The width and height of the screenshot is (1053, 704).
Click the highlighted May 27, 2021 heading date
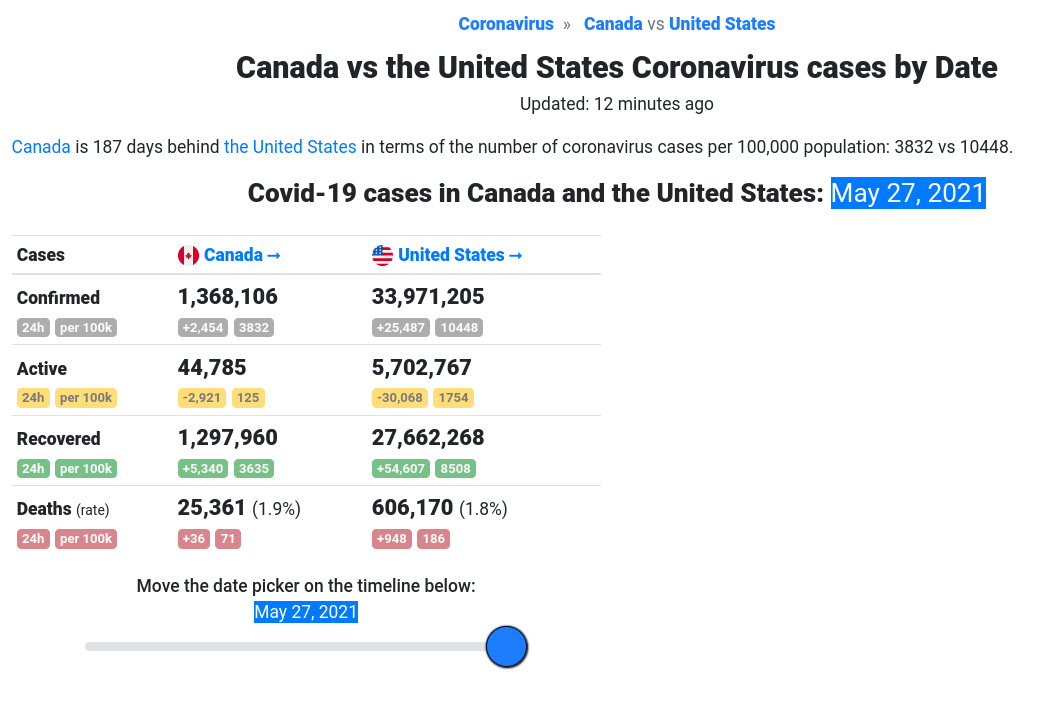tap(908, 193)
